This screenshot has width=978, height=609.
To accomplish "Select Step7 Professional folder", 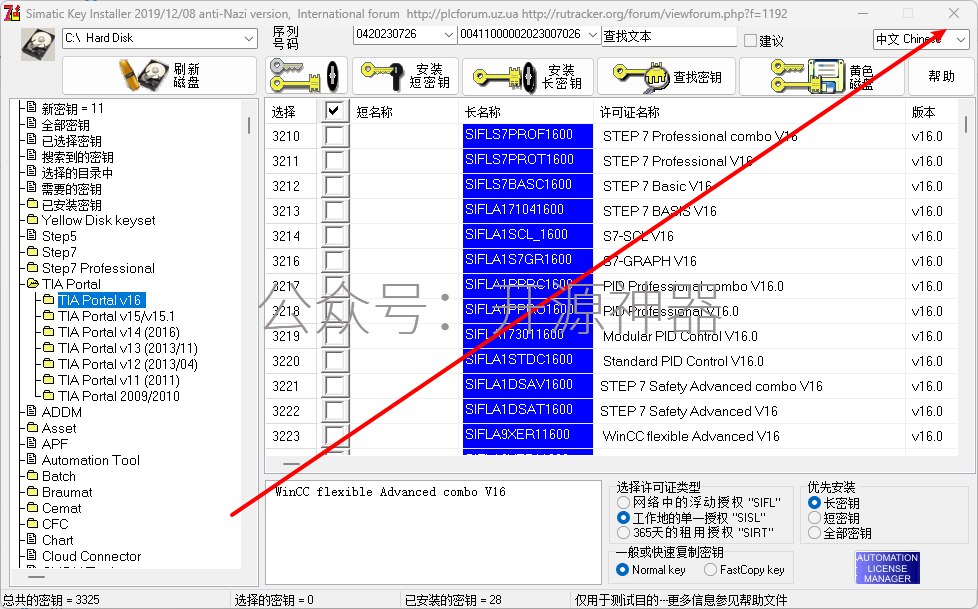I will click(98, 268).
